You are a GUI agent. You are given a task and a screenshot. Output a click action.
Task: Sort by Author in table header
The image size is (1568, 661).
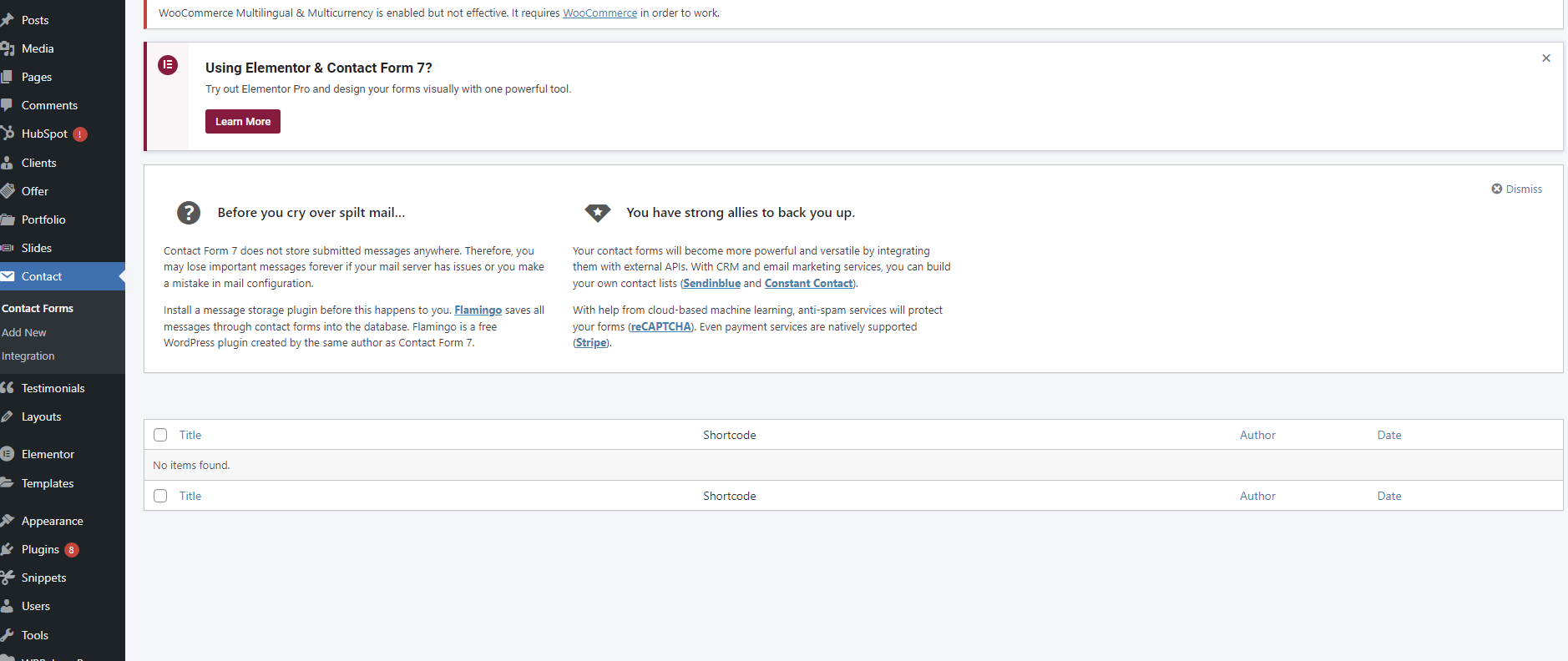pyautogui.click(x=1257, y=435)
